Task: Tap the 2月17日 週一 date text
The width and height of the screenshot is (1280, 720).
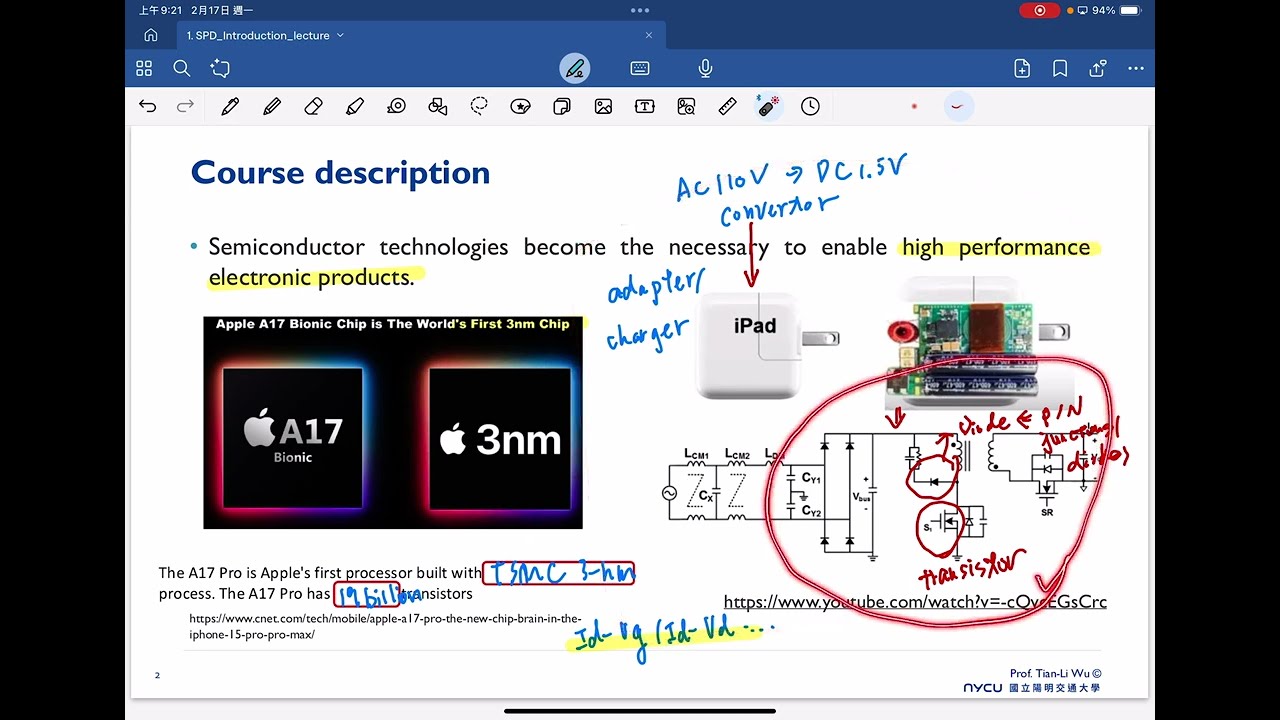Action: [x=221, y=10]
